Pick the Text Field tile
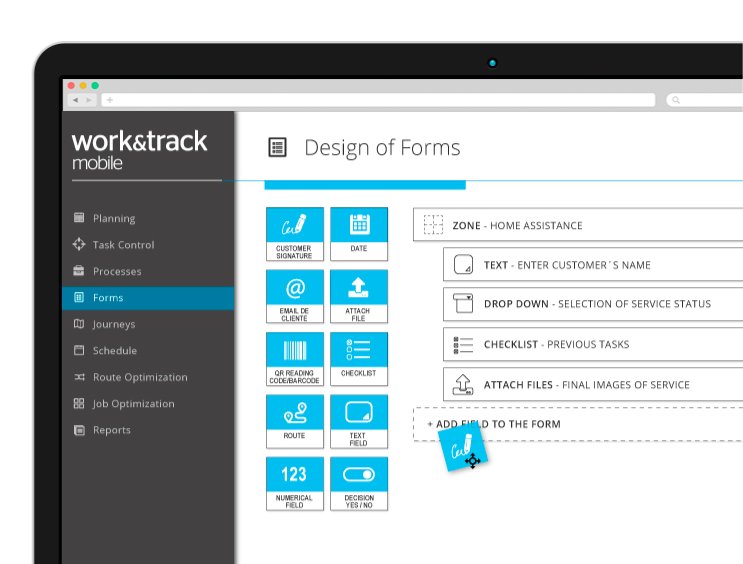The width and height of the screenshot is (743, 564). tap(359, 421)
